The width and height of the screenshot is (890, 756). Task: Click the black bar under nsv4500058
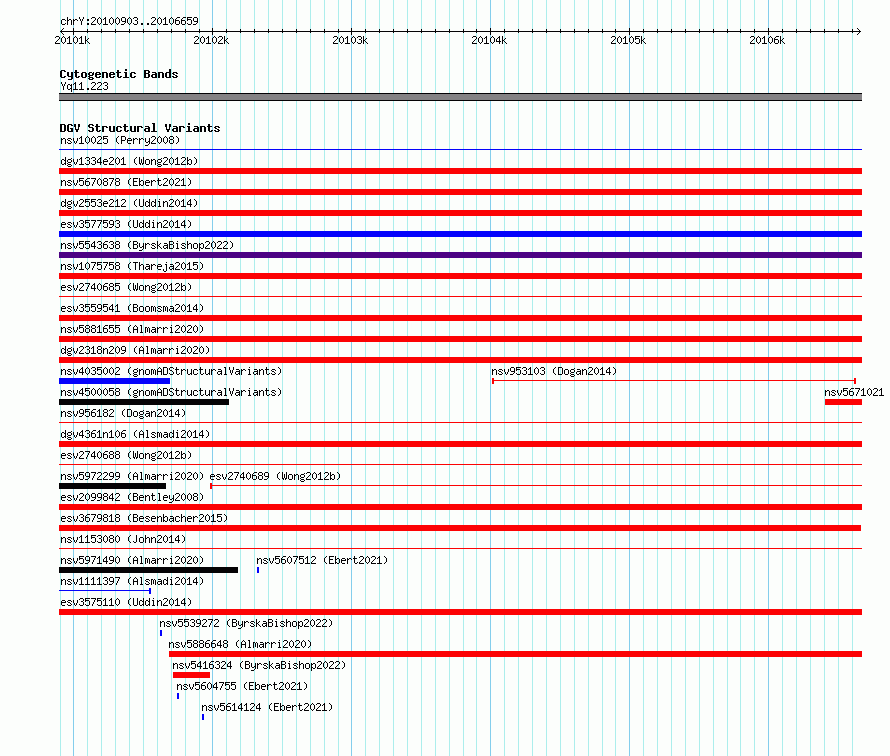click(144, 402)
